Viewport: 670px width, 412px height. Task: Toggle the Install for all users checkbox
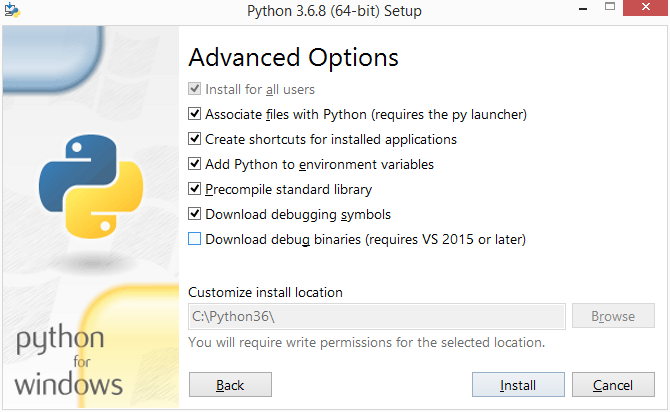[x=194, y=89]
